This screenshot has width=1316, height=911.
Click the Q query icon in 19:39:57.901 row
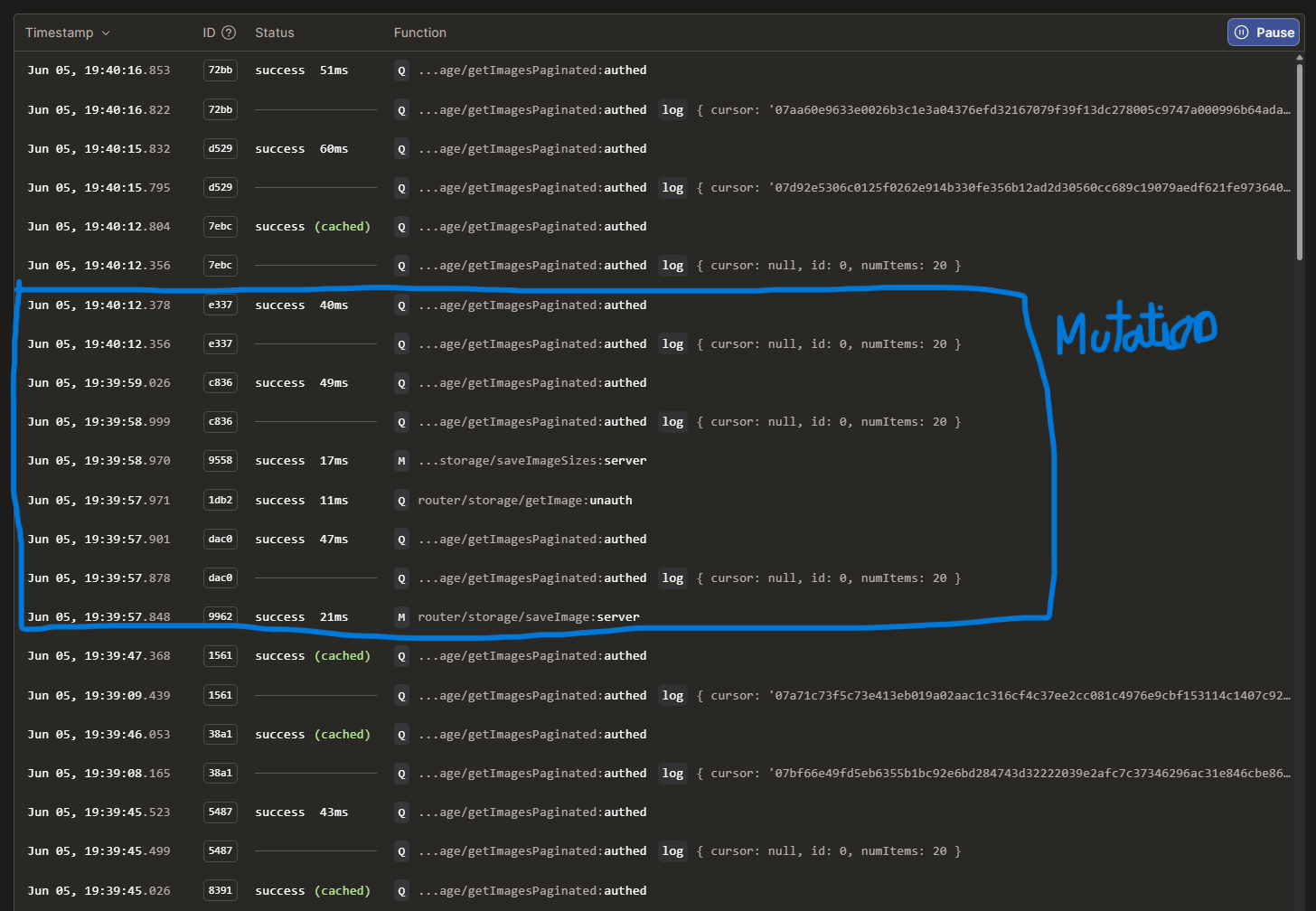tap(401, 540)
